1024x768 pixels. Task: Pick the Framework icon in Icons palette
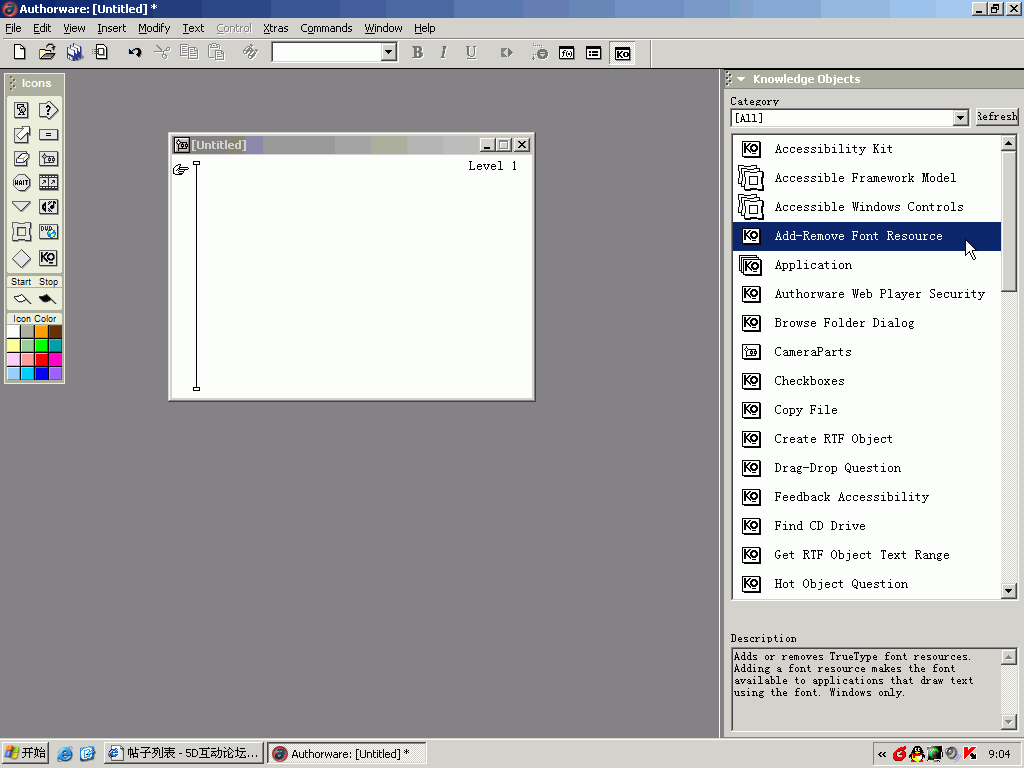pos(22,232)
